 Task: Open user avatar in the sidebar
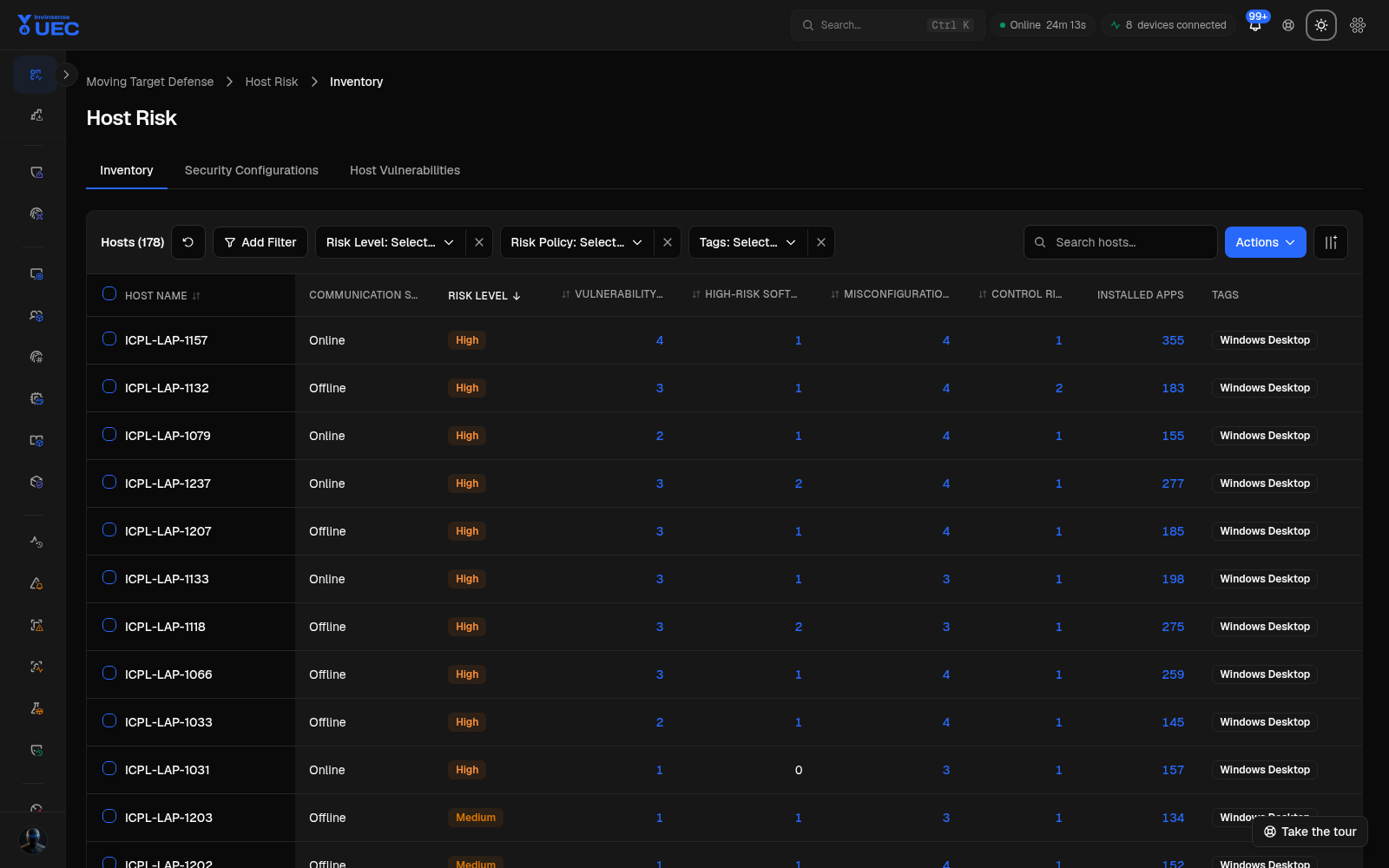33,839
